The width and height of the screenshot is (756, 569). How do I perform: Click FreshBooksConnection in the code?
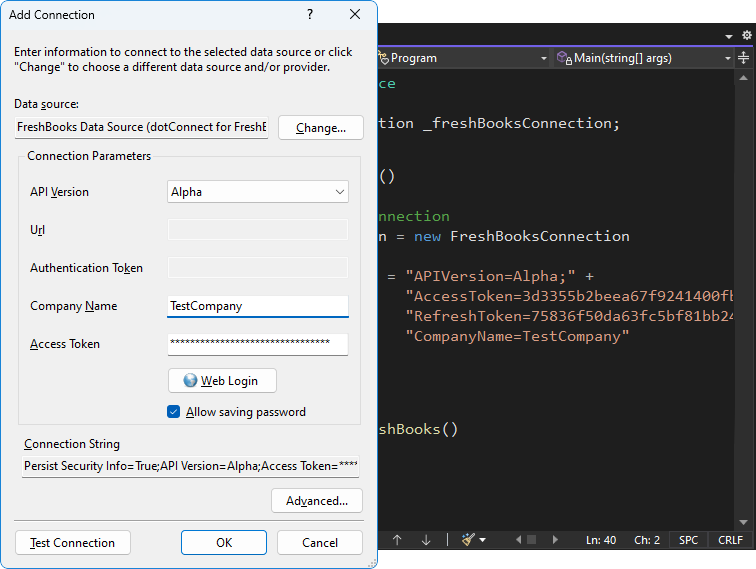(x=540, y=236)
